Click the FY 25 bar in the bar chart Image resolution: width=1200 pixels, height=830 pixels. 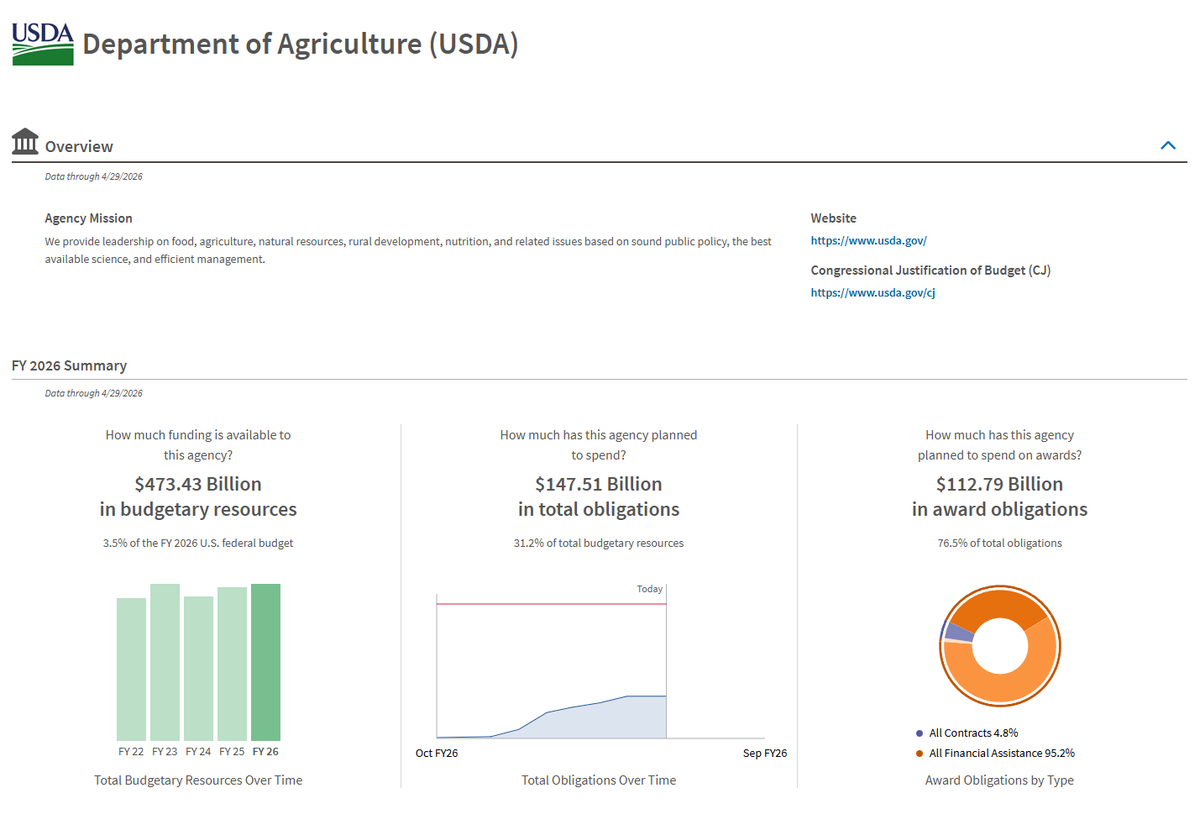click(x=232, y=664)
